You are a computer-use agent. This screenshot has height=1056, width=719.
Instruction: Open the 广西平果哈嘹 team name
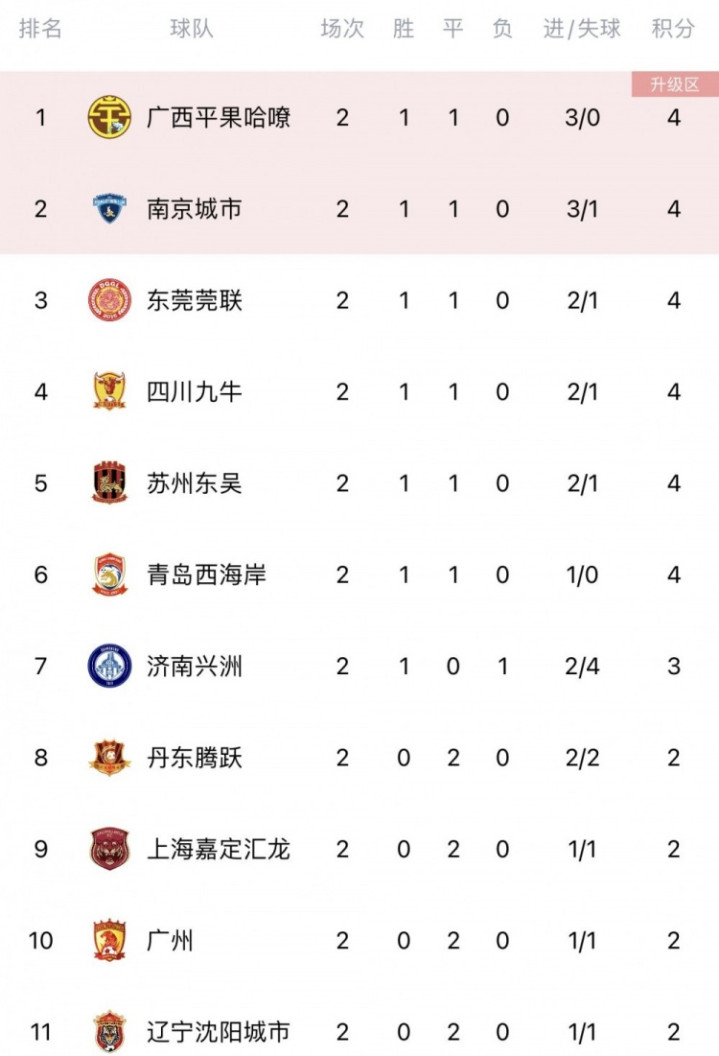click(219, 117)
